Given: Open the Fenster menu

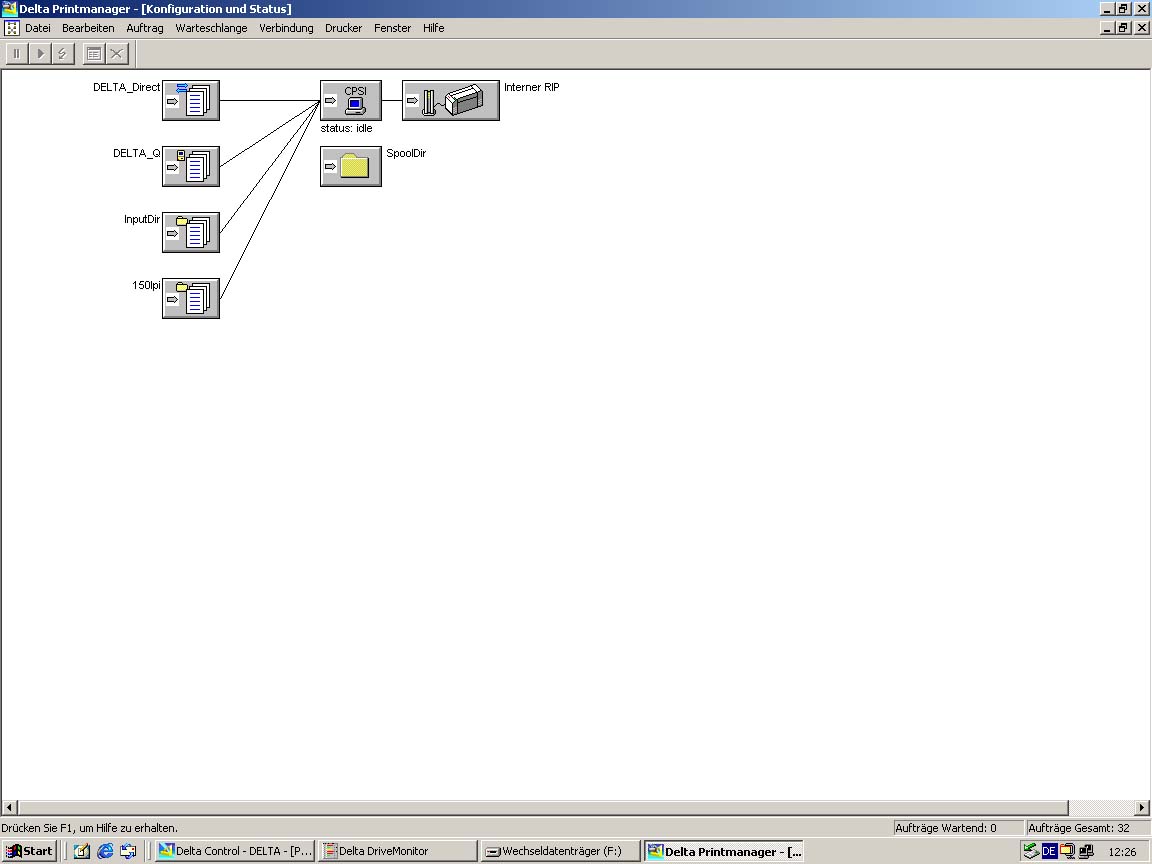Looking at the screenshot, I should click(392, 28).
